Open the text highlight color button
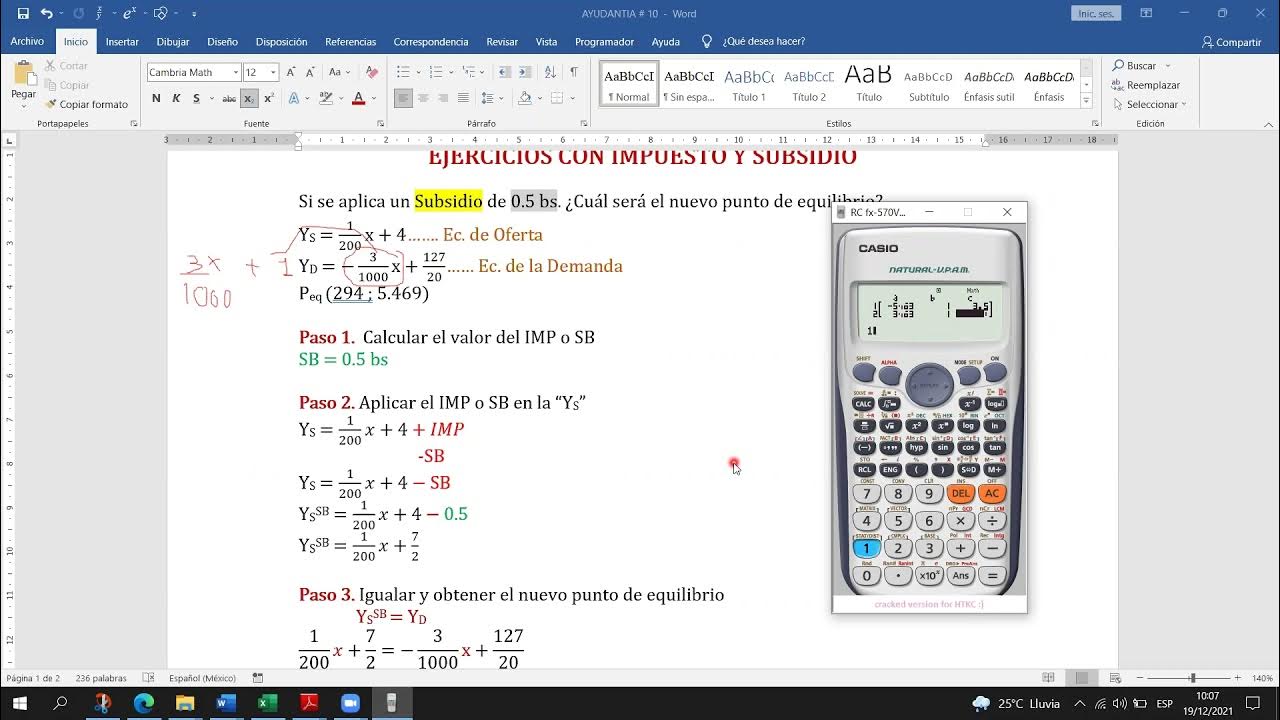1280x720 pixels. pyautogui.click(x=326, y=98)
